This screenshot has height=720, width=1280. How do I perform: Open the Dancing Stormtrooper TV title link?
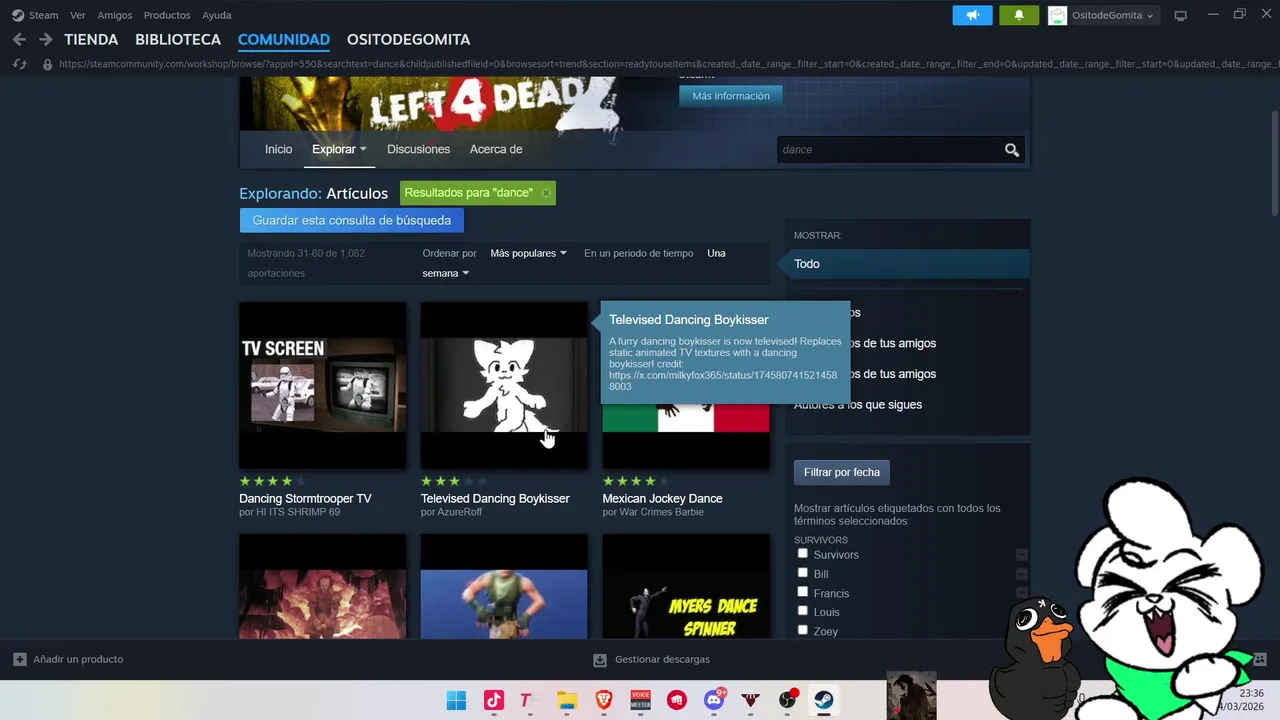point(305,499)
